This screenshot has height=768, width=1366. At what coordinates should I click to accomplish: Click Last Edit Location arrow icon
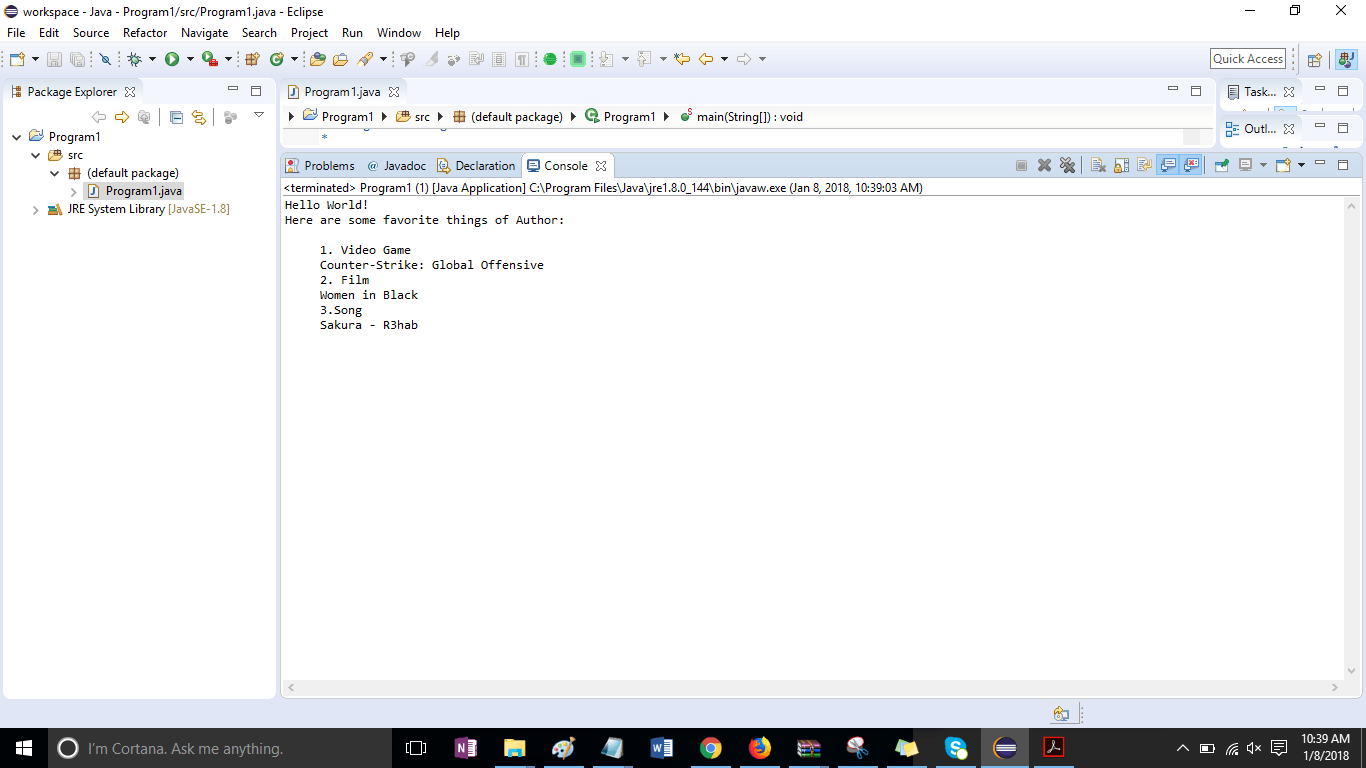pos(682,59)
